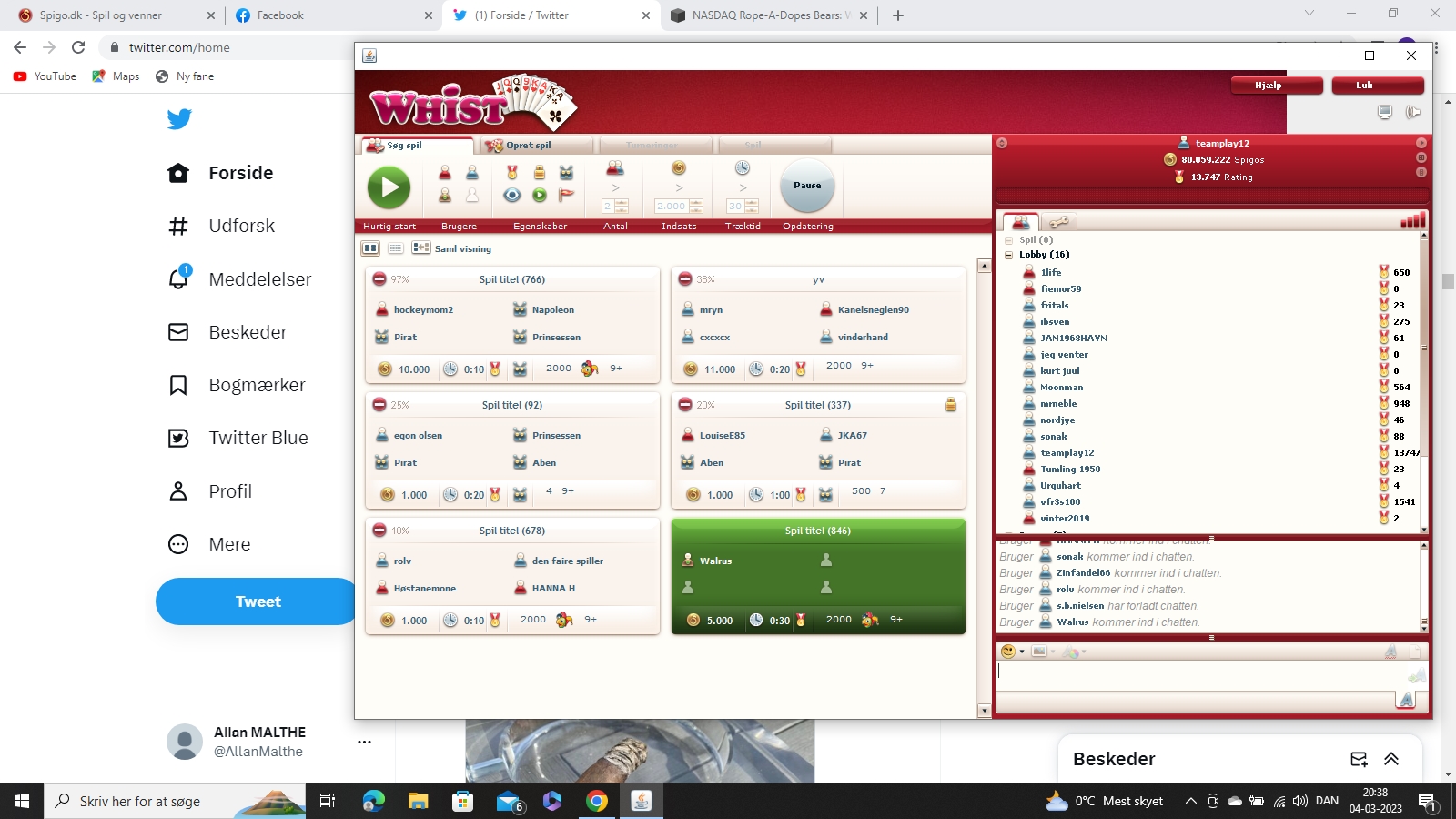Viewport: 1456px width, 819px height.
Task: Toggle the medal filter under Egenskaber
Action: click(512, 172)
